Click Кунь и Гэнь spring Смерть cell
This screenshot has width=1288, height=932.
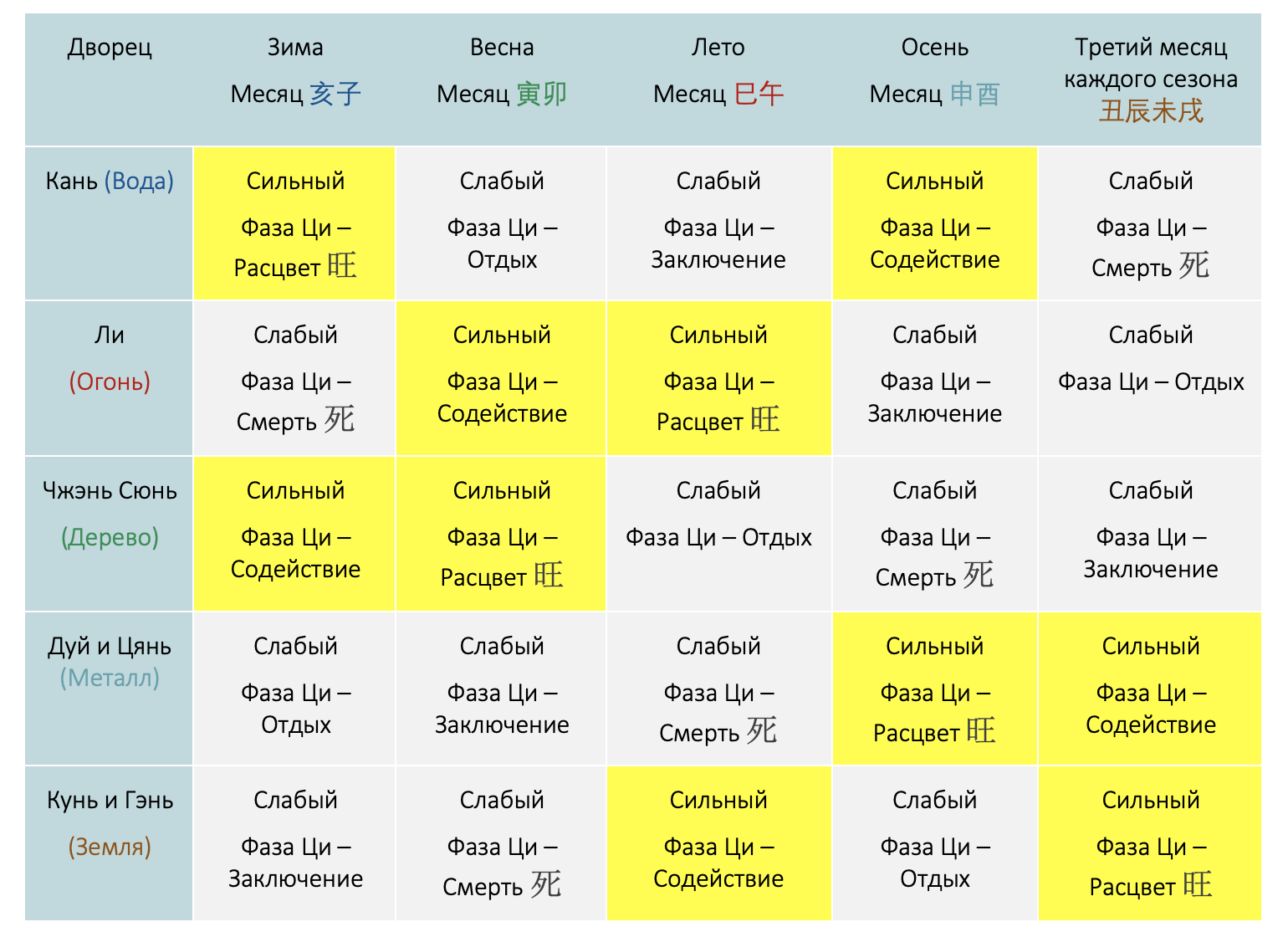[501, 843]
